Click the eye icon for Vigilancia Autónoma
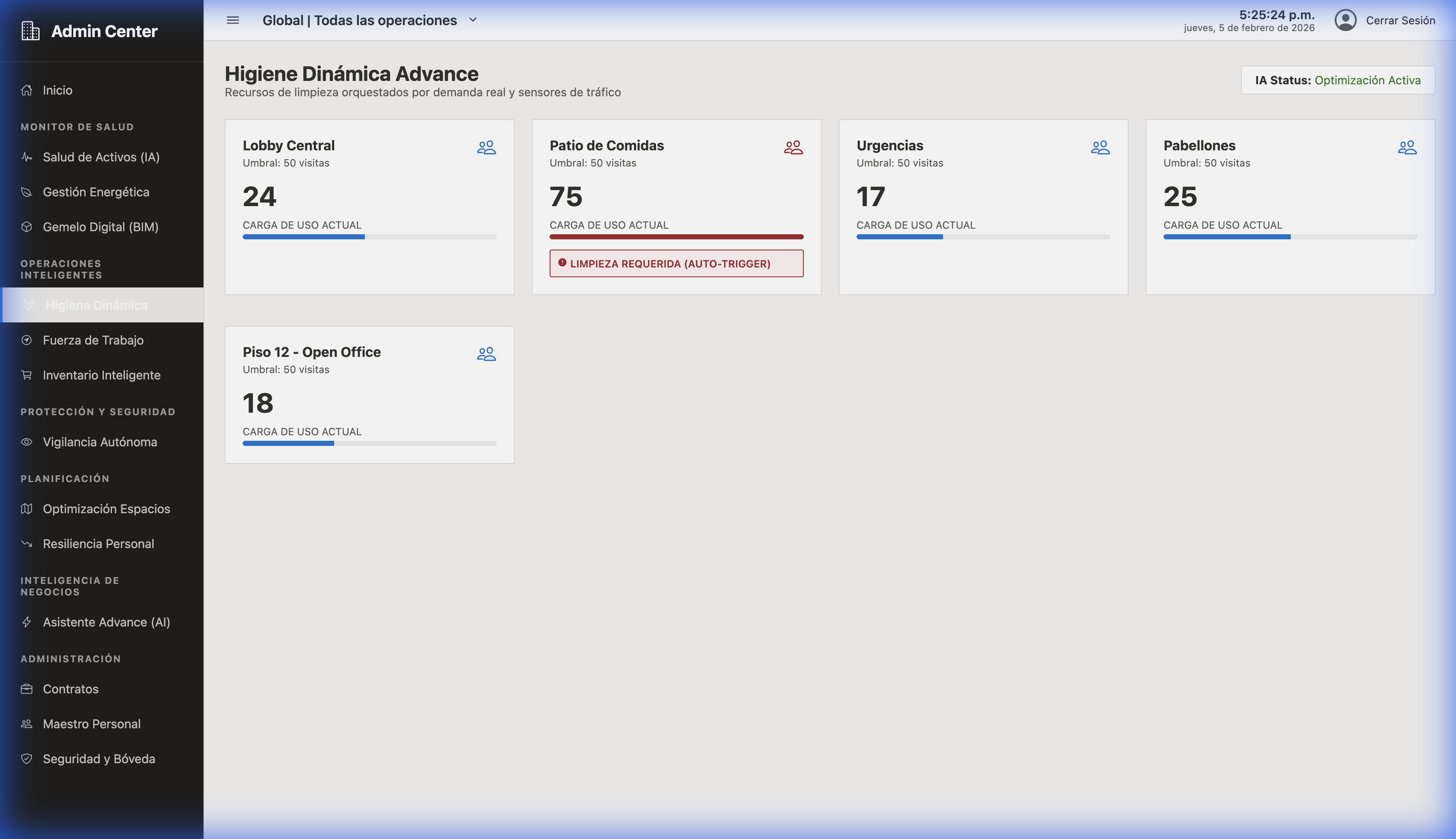Image resolution: width=1456 pixels, height=839 pixels. 27,442
